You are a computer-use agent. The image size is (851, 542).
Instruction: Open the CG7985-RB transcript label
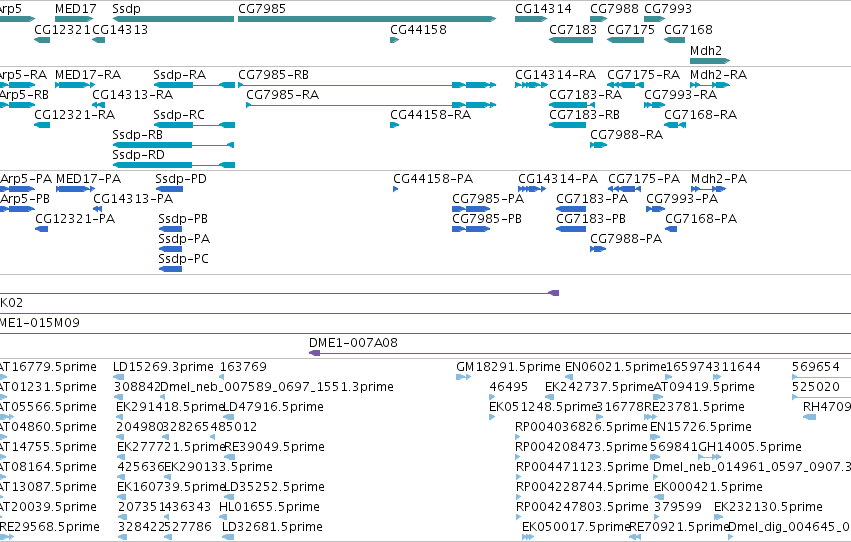[x=274, y=74]
